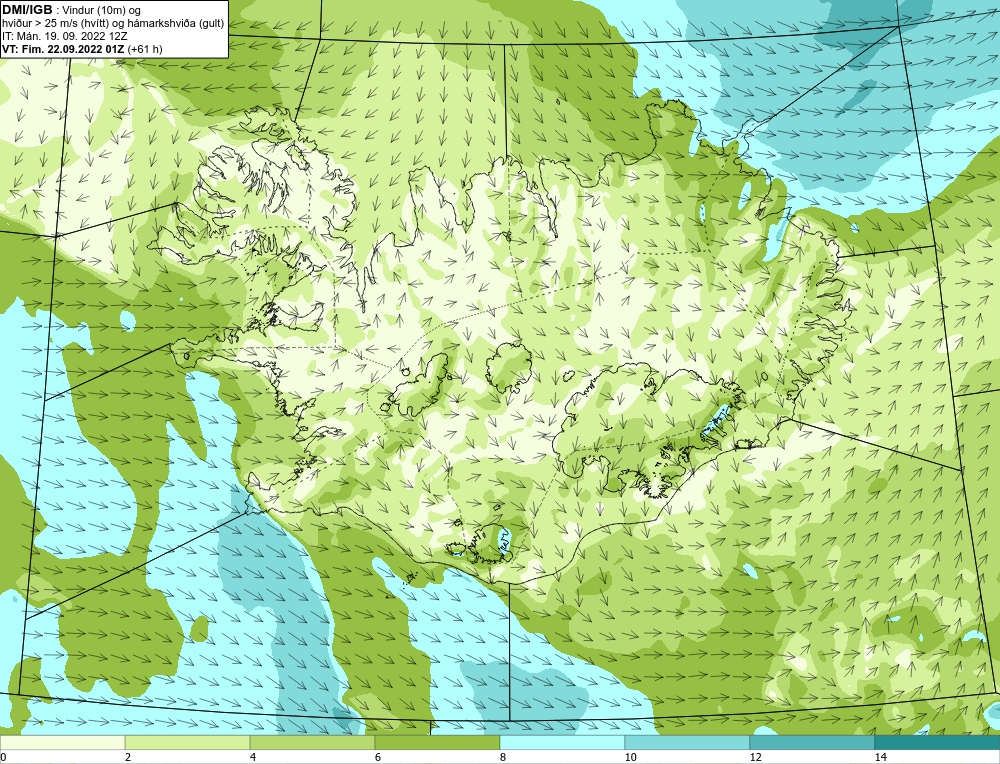
Task: Click the legend label '12'
Action: click(x=756, y=757)
